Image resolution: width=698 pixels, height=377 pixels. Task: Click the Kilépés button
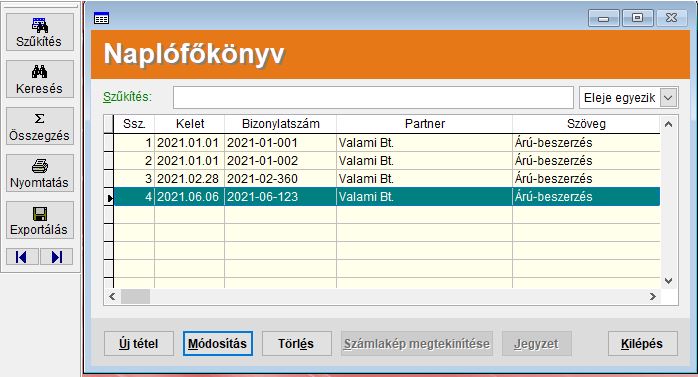click(x=642, y=344)
